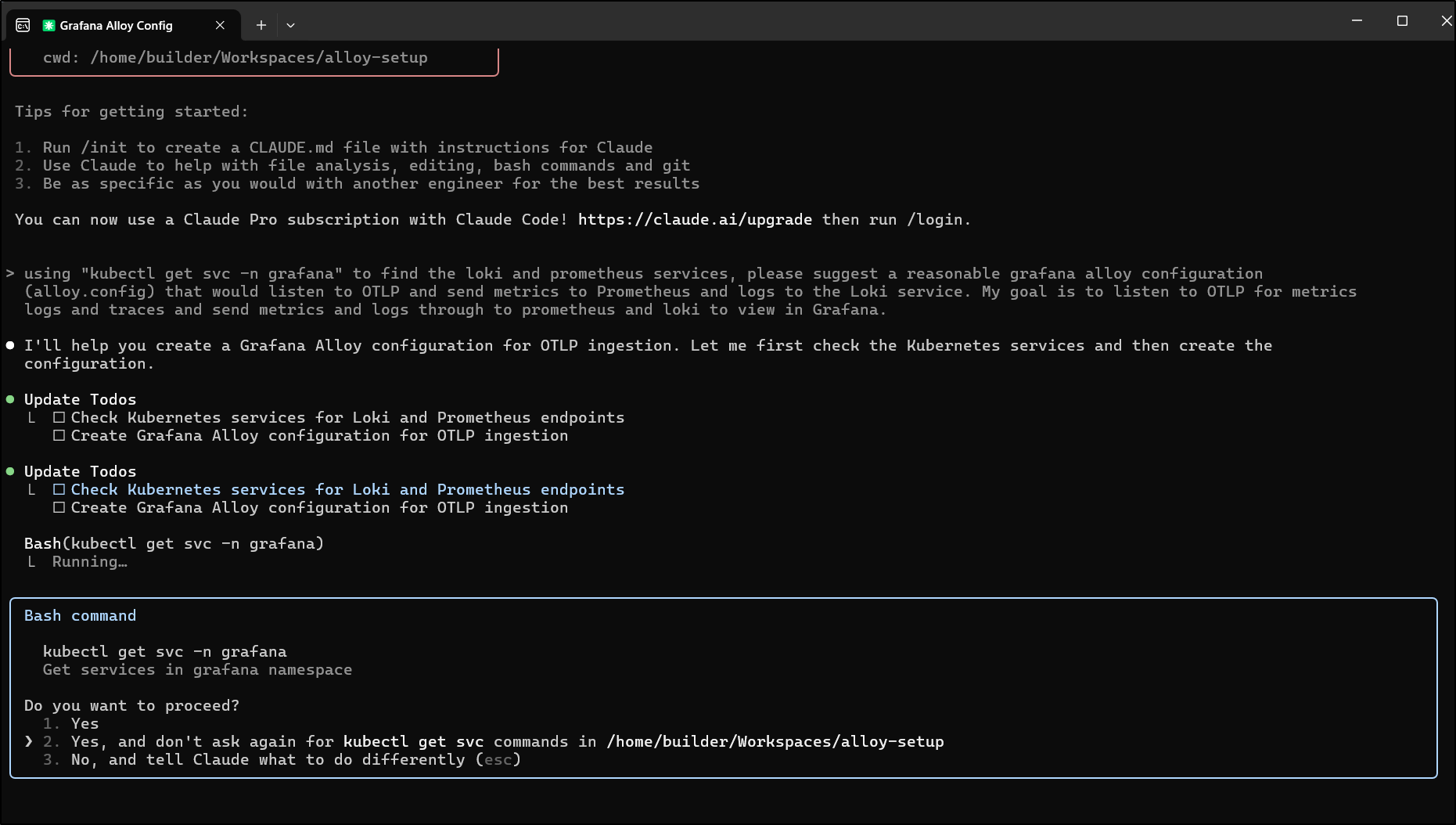Click the 'Bash(kubectl get svc -n grafana)' line
The height and width of the screenshot is (825, 1456).
pyautogui.click(x=174, y=544)
